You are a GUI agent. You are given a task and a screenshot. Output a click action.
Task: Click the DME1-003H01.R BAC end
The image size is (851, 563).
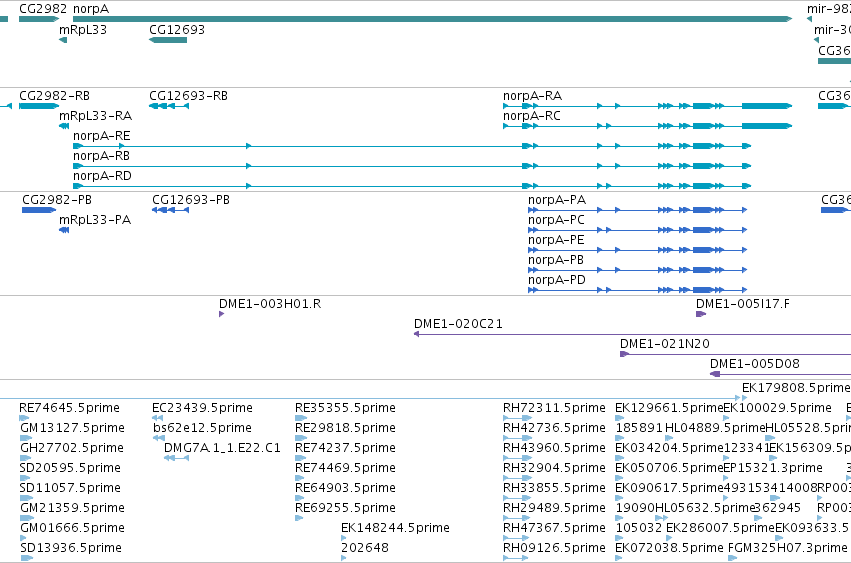[x=221, y=314]
